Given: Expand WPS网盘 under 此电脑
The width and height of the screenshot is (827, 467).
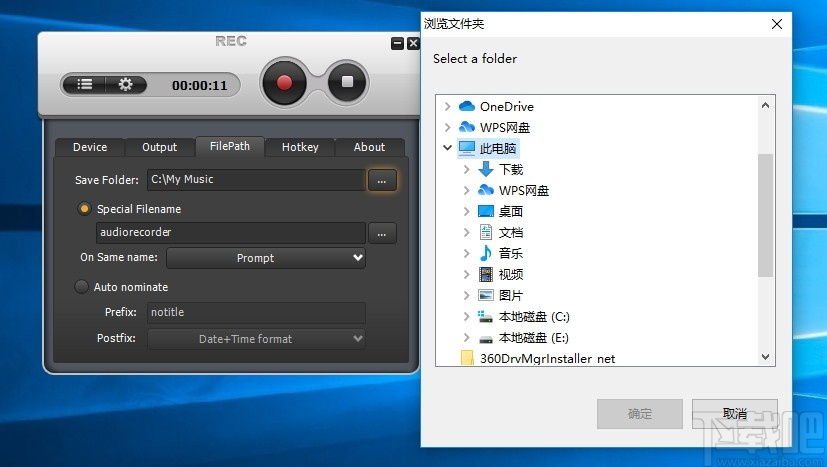Looking at the screenshot, I should coord(466,190).
